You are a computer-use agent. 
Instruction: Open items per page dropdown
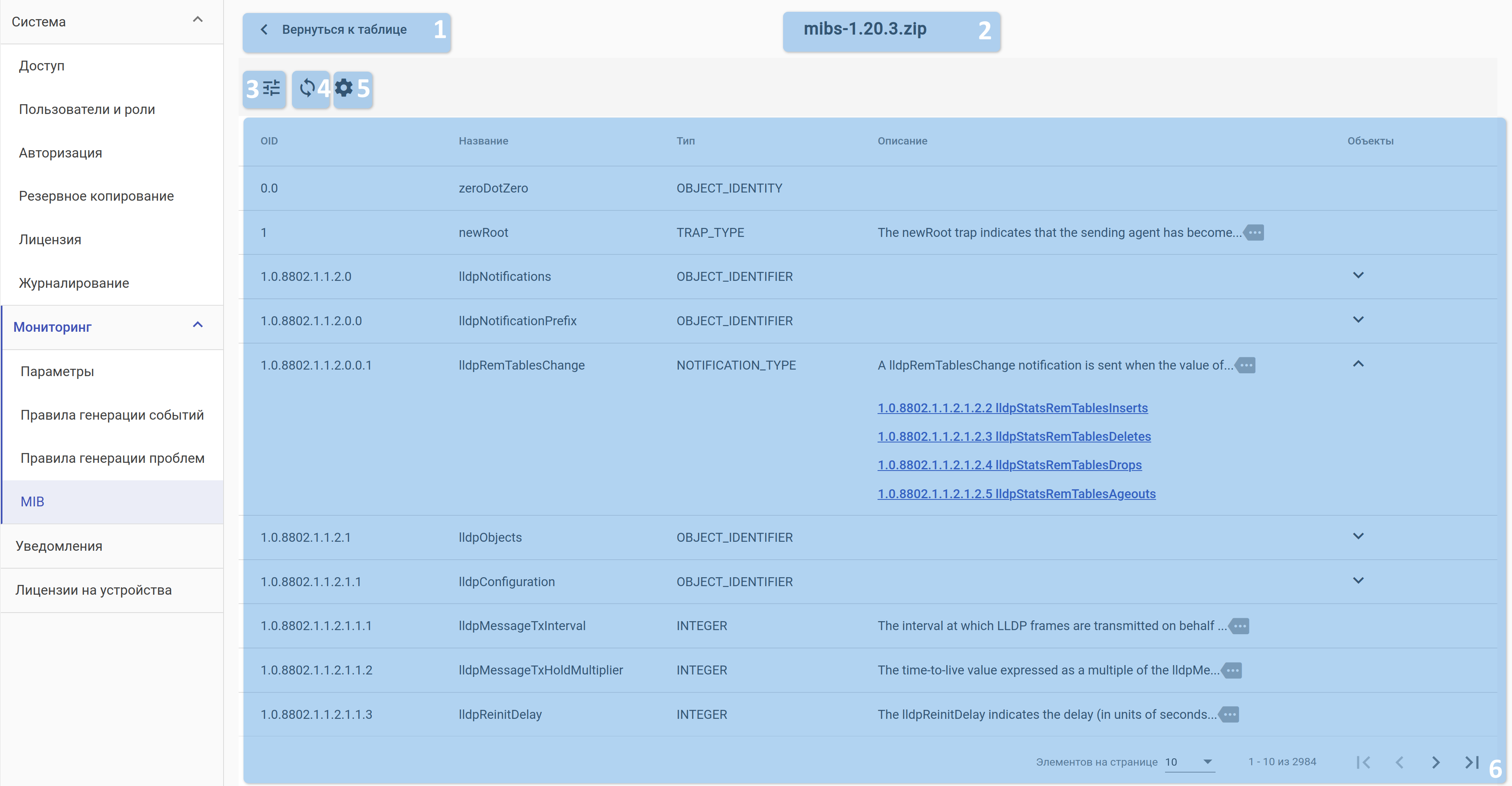pos(1189,762)
